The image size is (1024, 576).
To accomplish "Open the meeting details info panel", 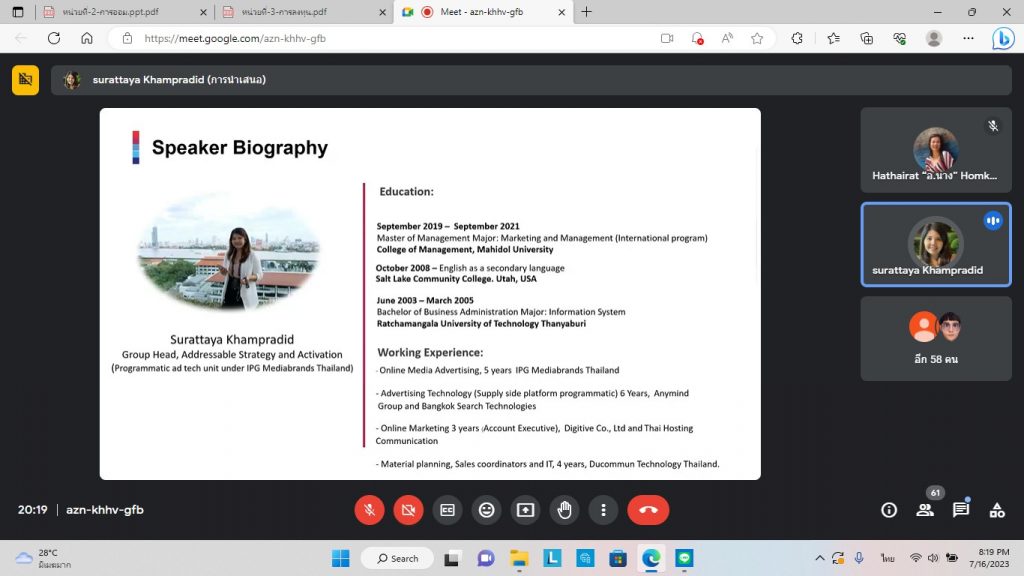I will click(888, 510).
